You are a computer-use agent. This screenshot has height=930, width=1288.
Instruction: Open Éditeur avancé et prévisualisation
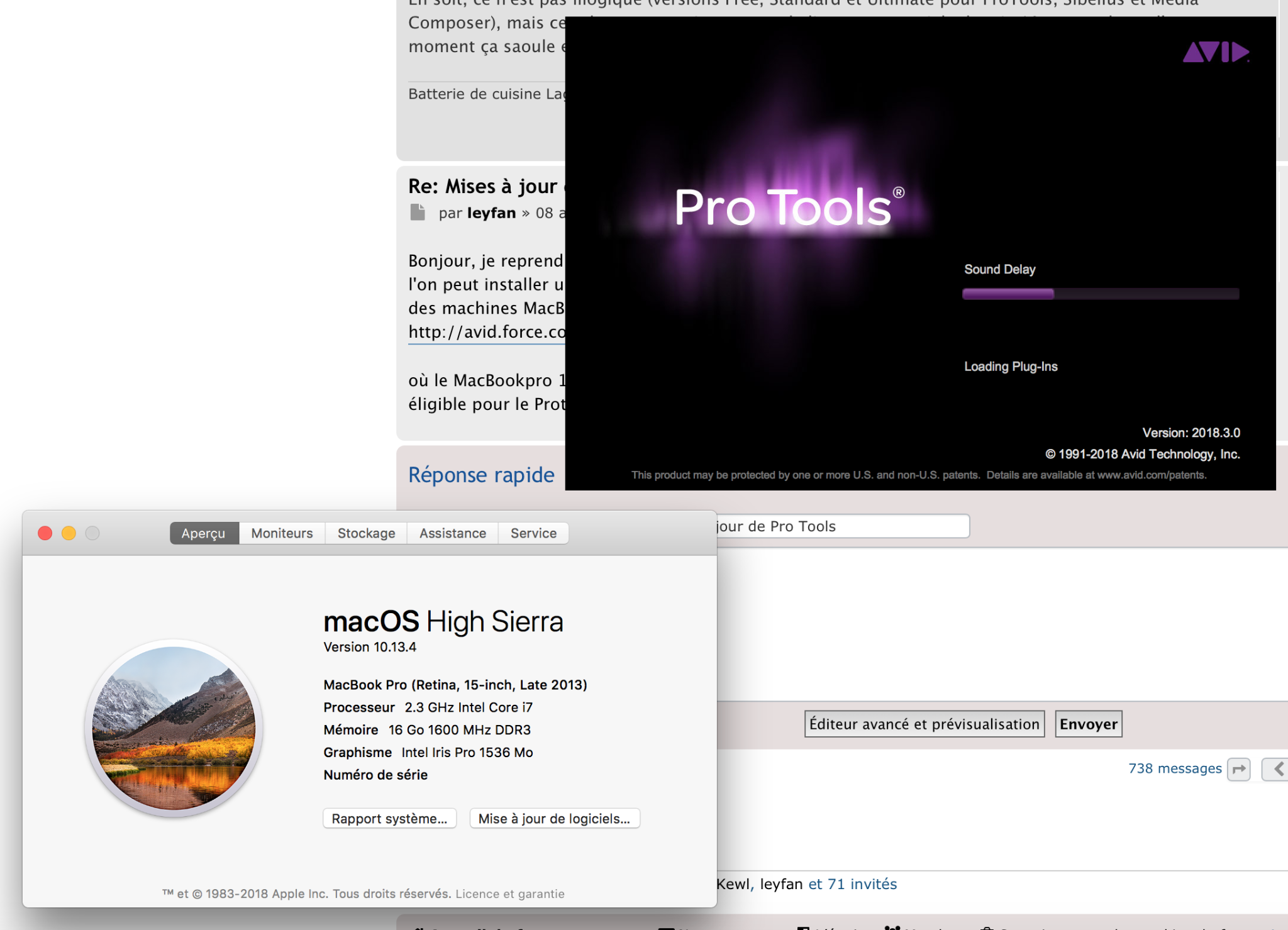pyautogui.click(x=924, y=724)
